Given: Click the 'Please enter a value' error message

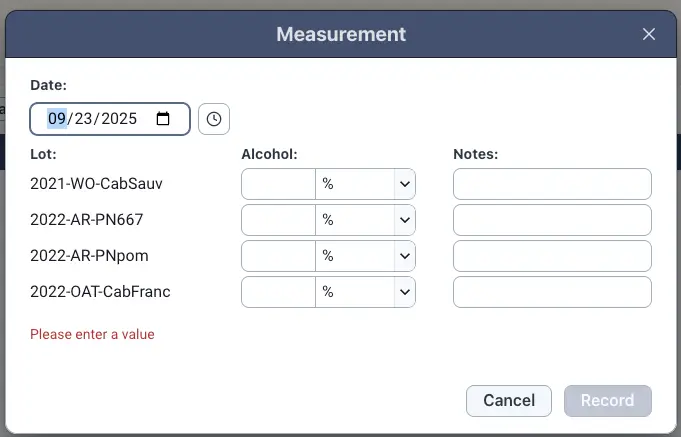Looking at the screenshot, I should click(92, 334).
